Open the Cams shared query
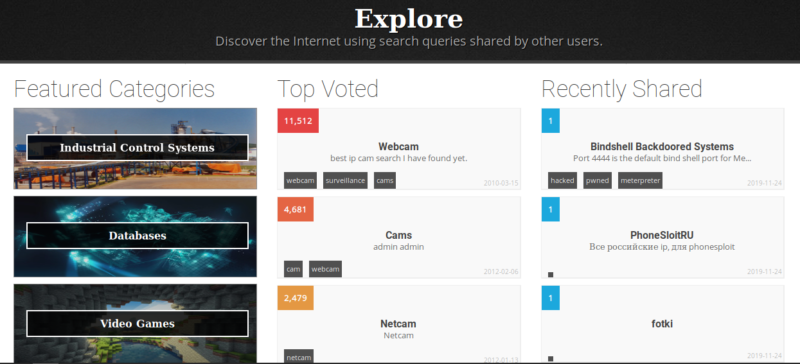 398,235
